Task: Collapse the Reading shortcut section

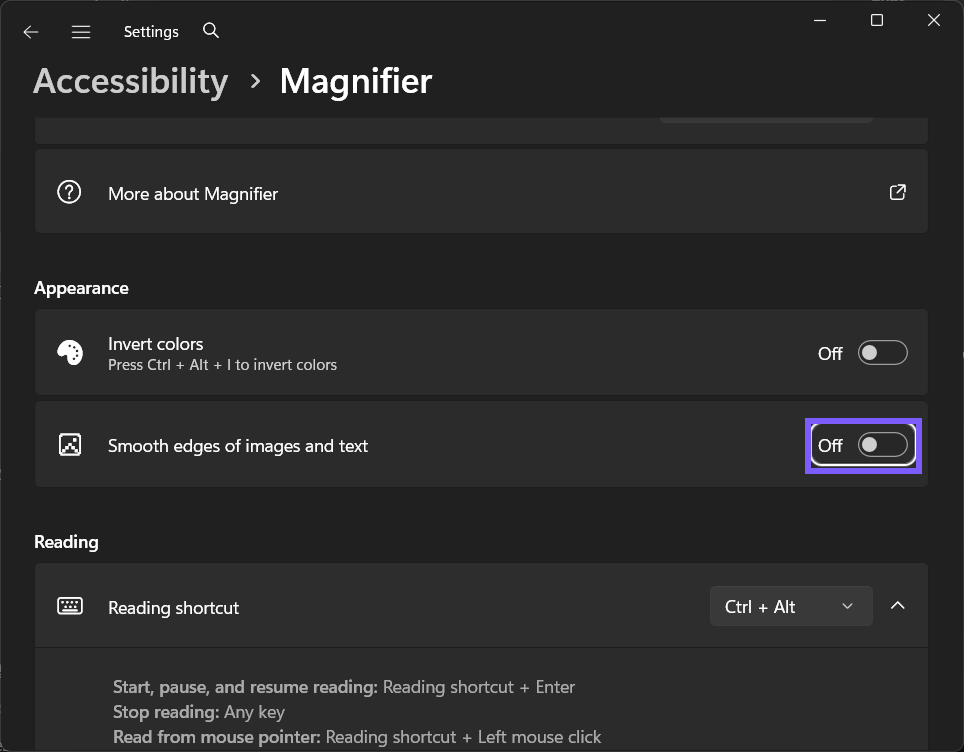Action: pyautogui.click(x=898, y=606)
